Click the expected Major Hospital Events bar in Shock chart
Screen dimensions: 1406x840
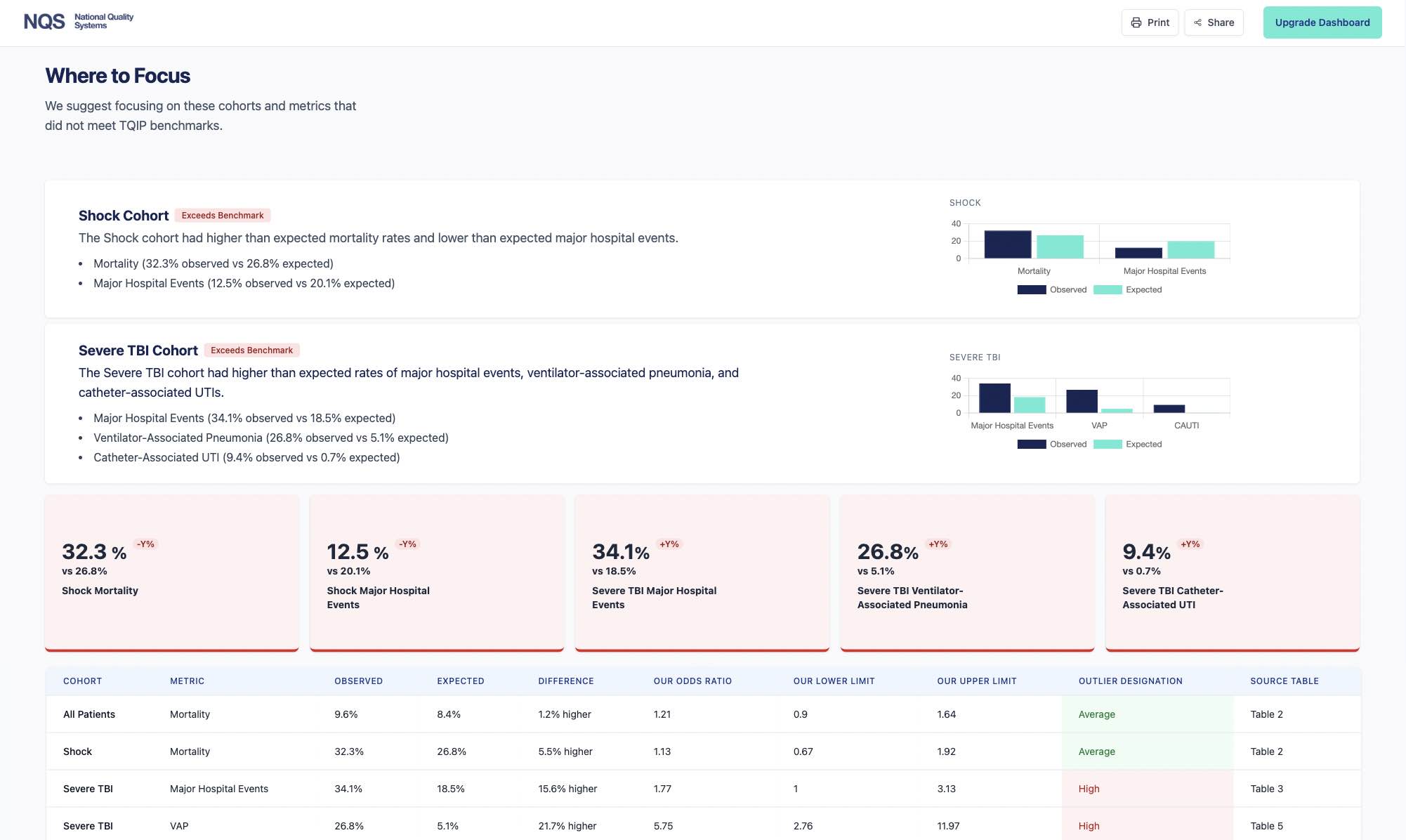[x=1190, y=250]
